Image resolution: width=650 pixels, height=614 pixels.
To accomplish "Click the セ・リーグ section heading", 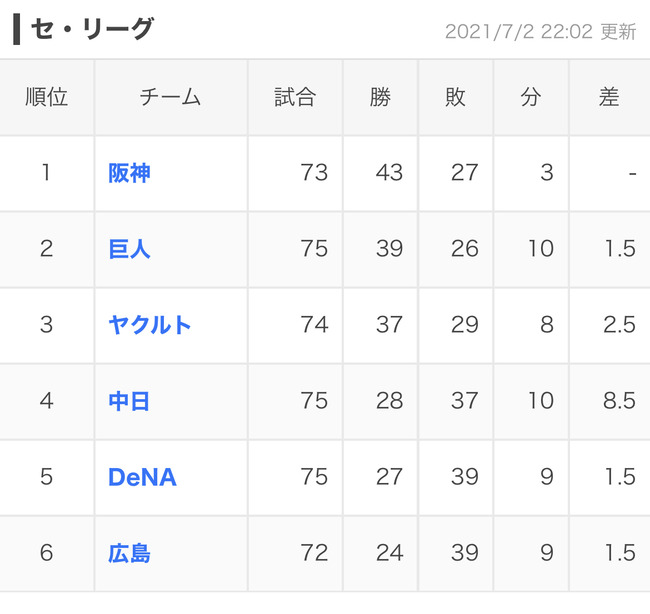I will pos(92,29).
